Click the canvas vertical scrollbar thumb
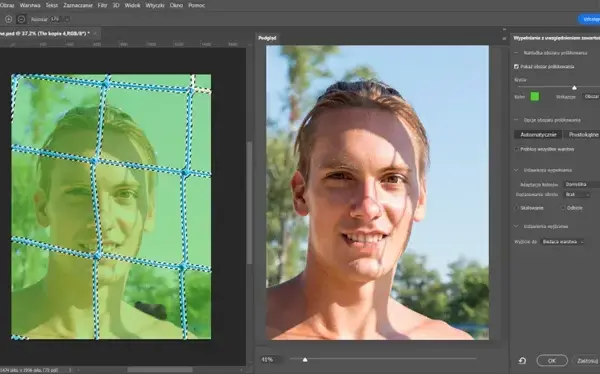Image resolution: width=600 pixels, height=374 pixels. coord(249,202)
